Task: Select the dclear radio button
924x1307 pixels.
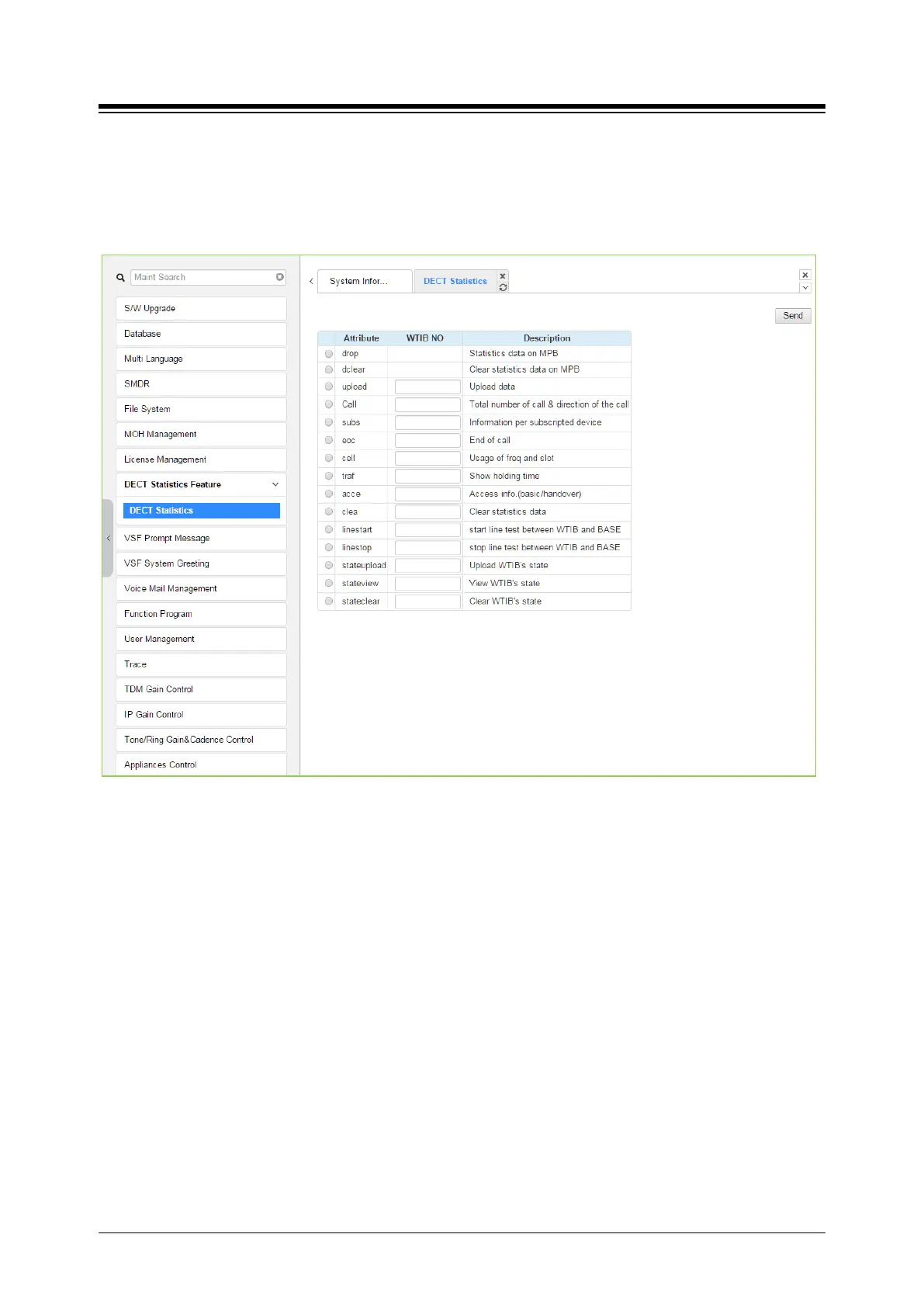Action: coord(329,369)
